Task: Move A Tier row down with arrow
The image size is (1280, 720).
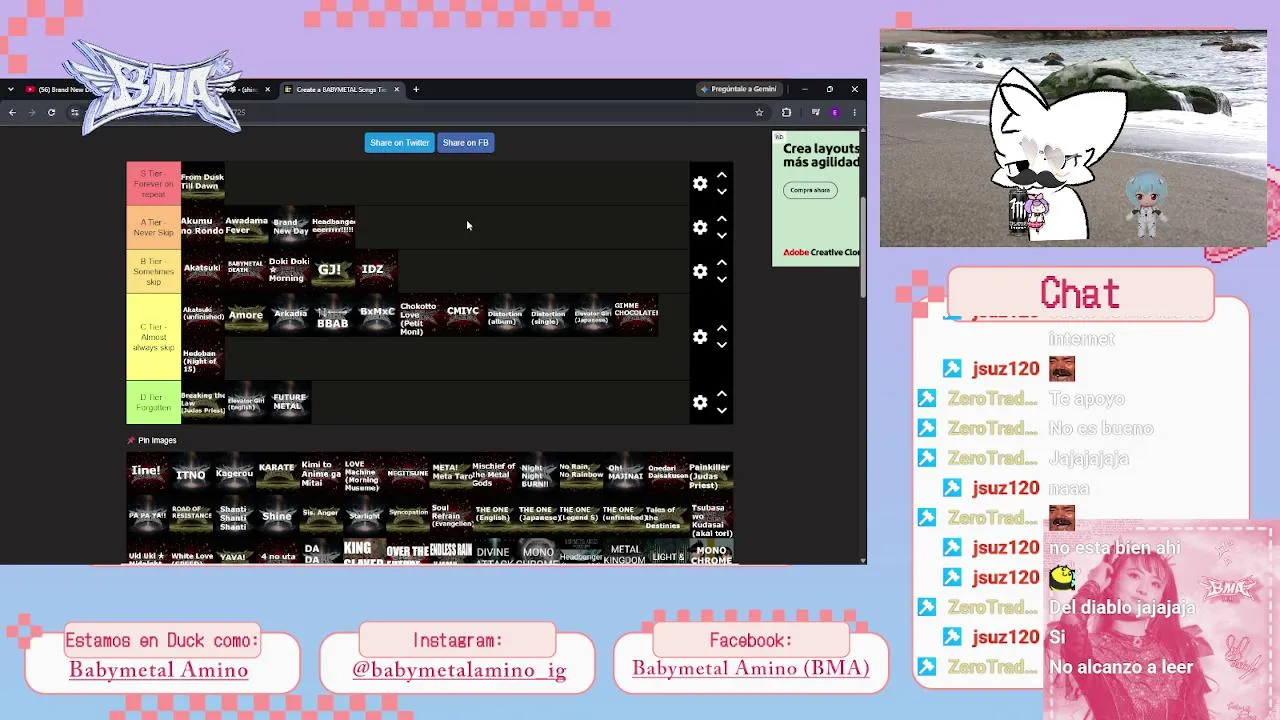Action: point(722,235)
